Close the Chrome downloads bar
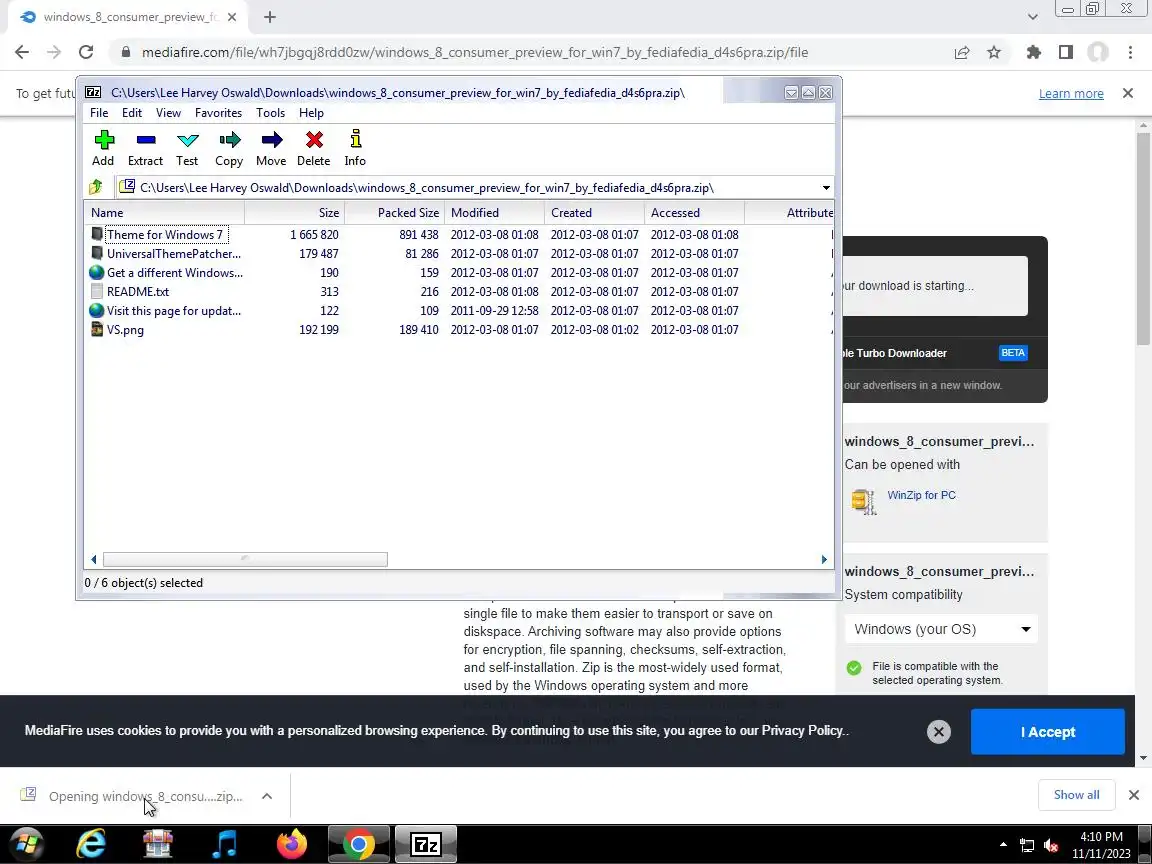This screenshot has width=1152, height=864. [1134, 795]
